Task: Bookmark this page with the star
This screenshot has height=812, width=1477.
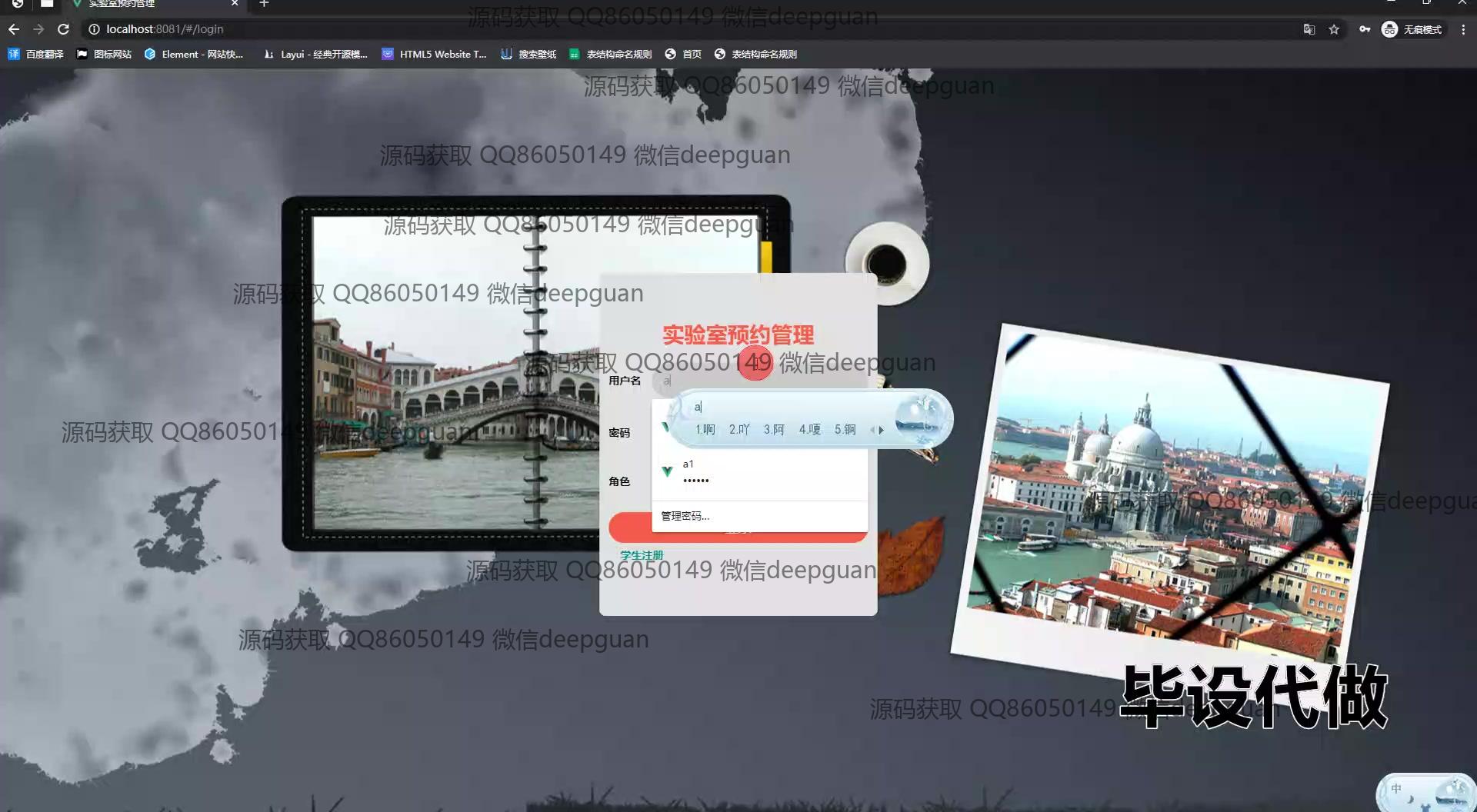Action: pos(1334,29)
